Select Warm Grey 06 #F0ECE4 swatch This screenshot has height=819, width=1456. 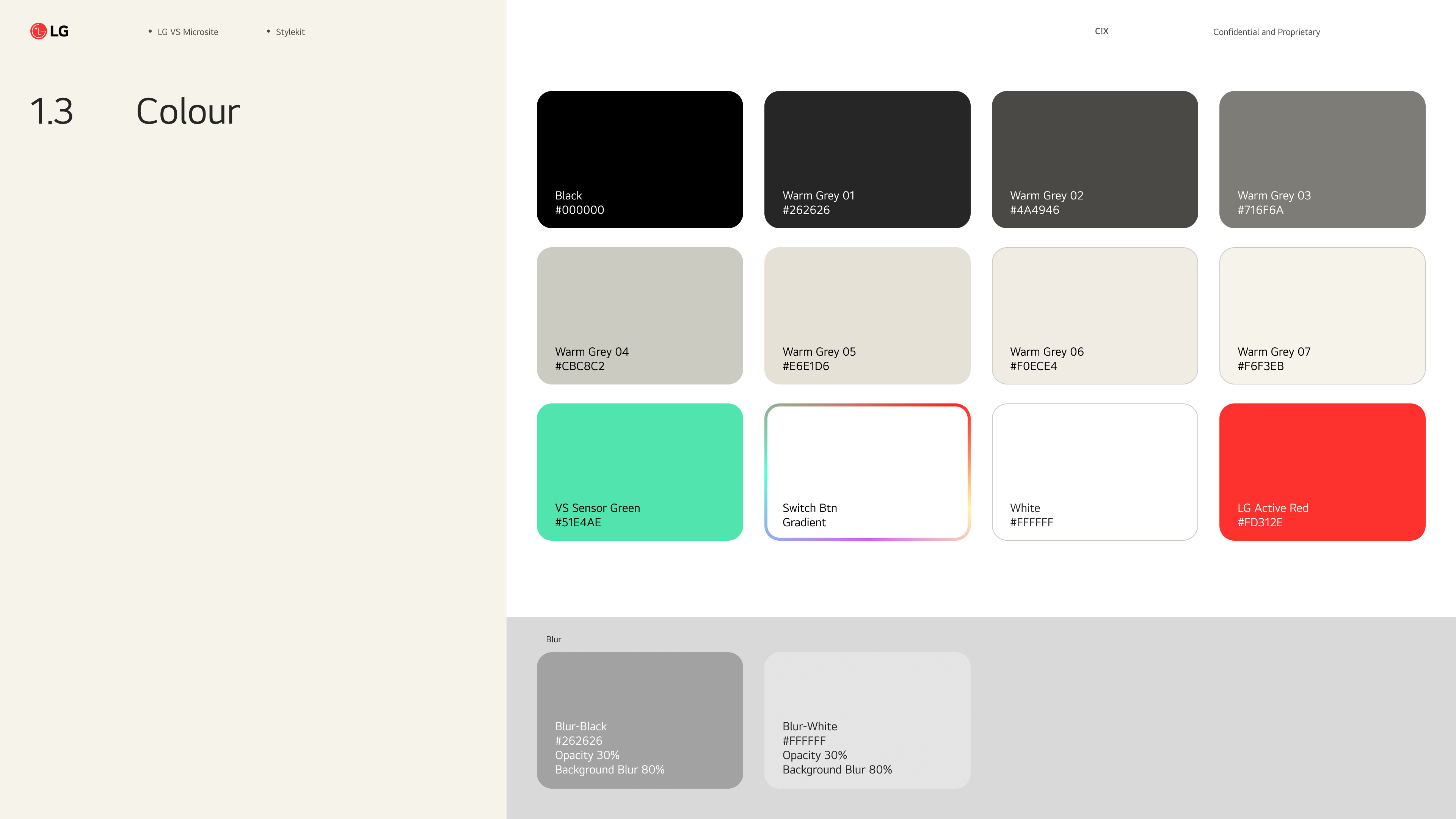1094,315
